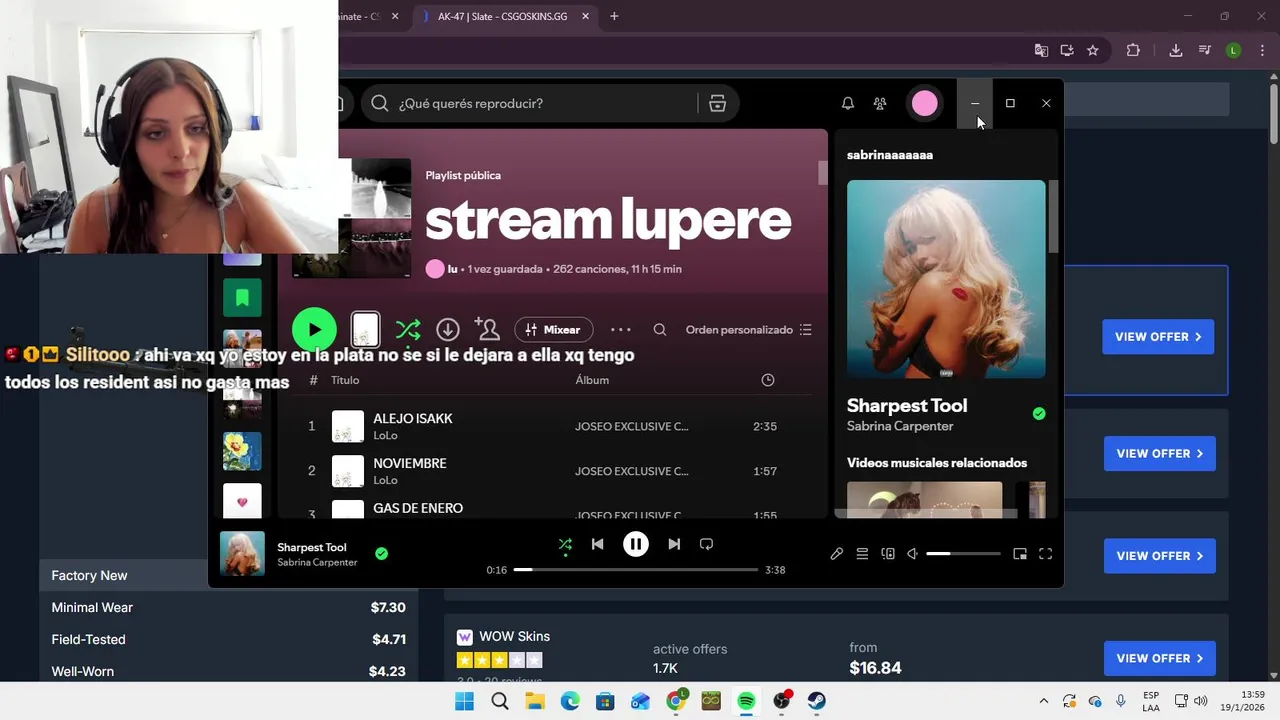This screenshot has width=1280, height=720.
Task: Toggle shuffle in the player bar
Action: tap(565, 544)
